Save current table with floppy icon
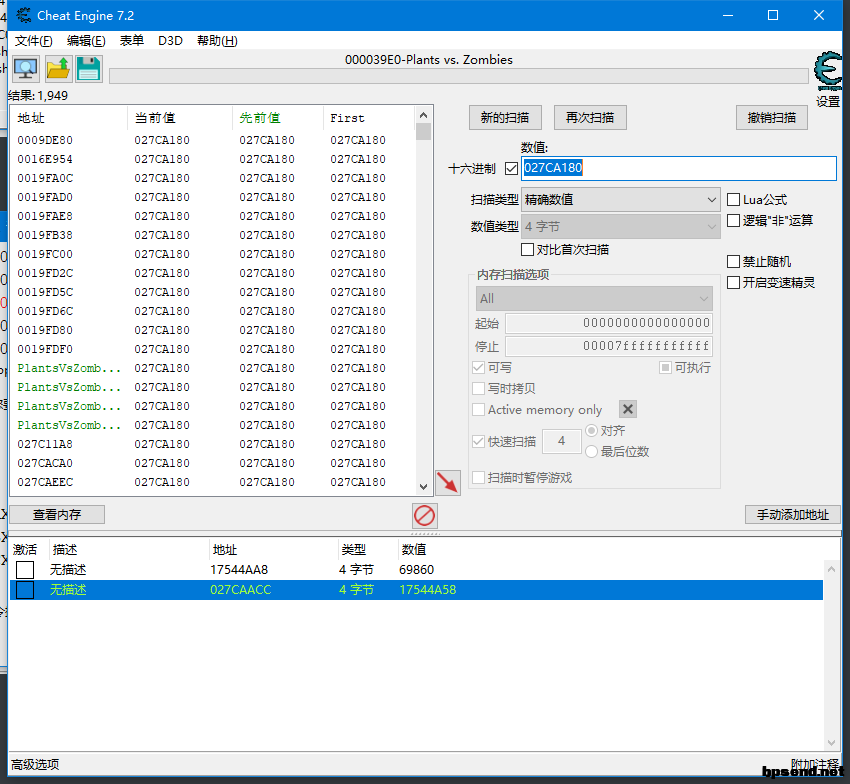 89,69
